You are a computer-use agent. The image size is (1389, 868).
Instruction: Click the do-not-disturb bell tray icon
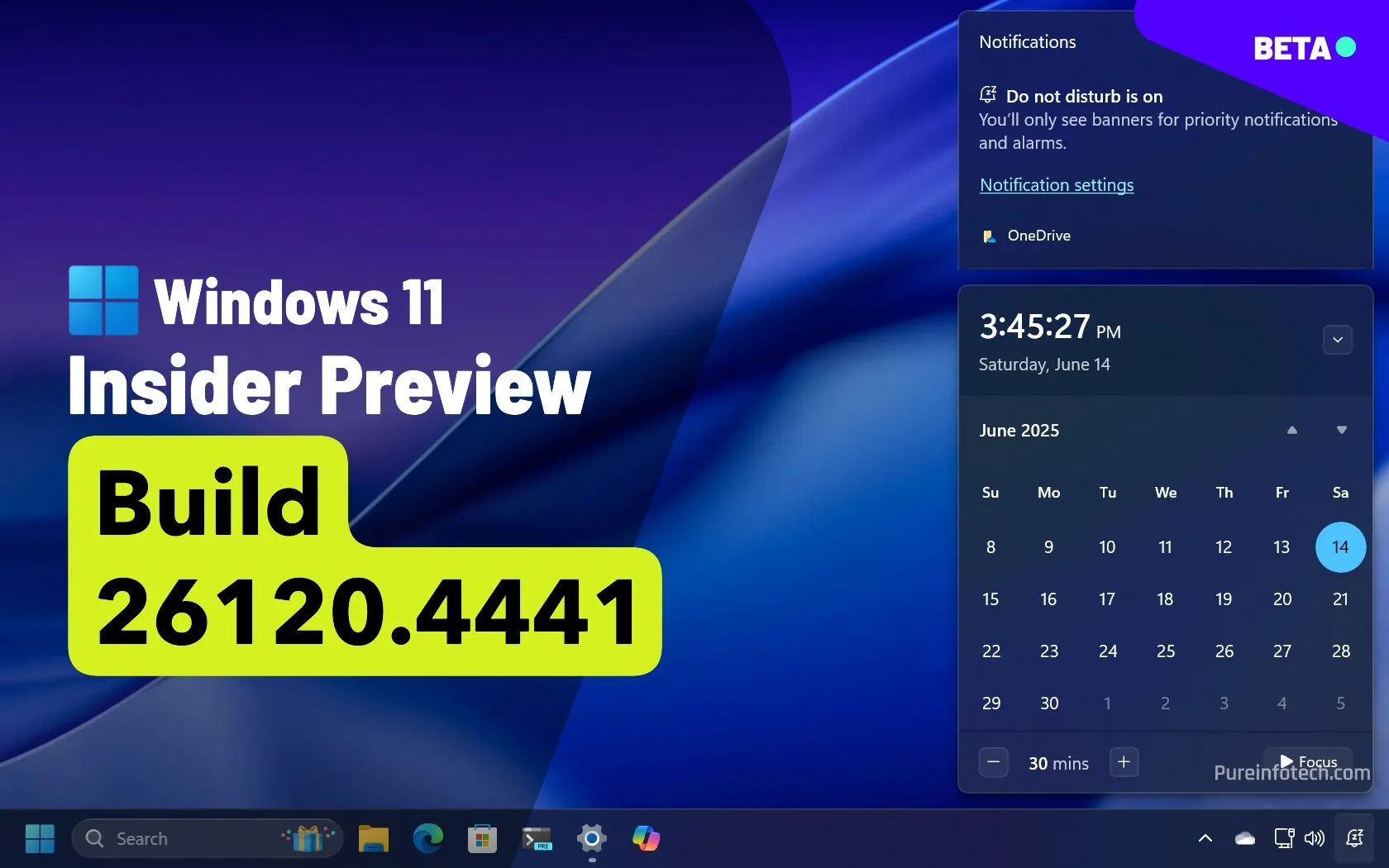pyautogui.click(x=1354, y=838)
